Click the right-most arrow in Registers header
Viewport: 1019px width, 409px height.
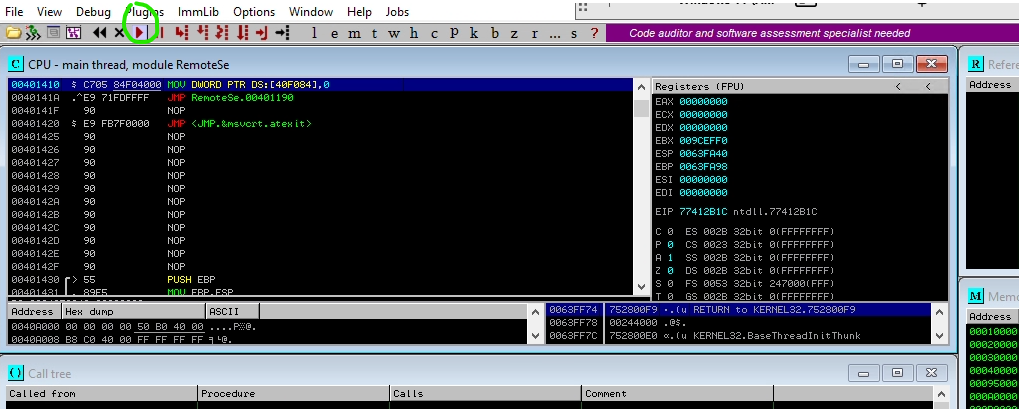point(927,86)
